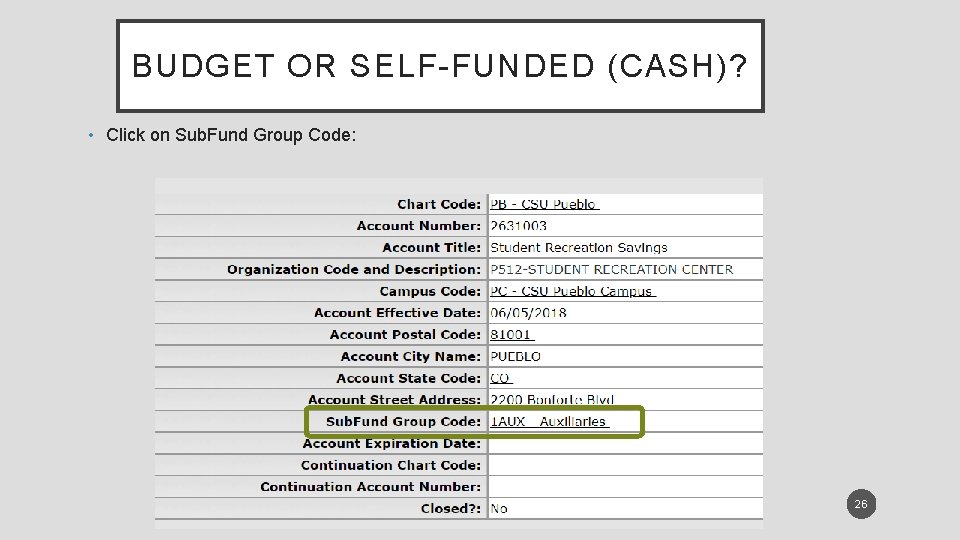Select the P512-STUDENT RECREATION CENTER organization value
The width and height of the screenshot is (960, 540).
(611, 269)
